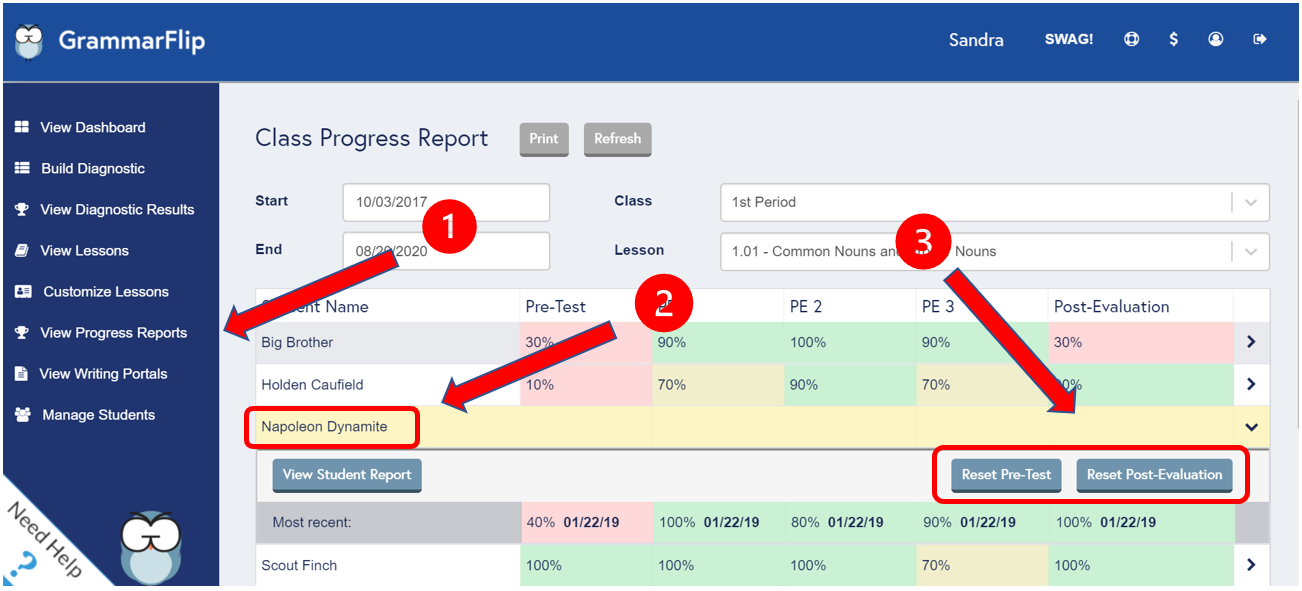This screenshot has height=591, width=1302.
Task: Click trophy icon beside View Diagnostic Results
Action: [x=21, y=209]
